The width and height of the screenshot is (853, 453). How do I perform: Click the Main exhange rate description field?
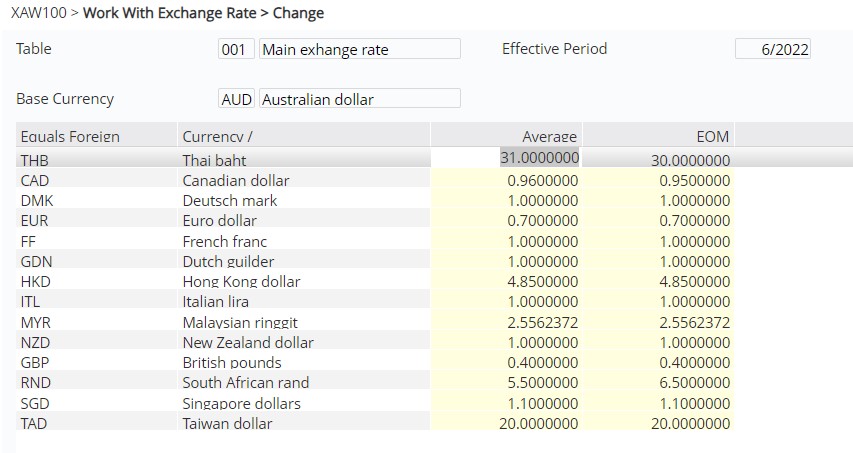tap(360, 49)
